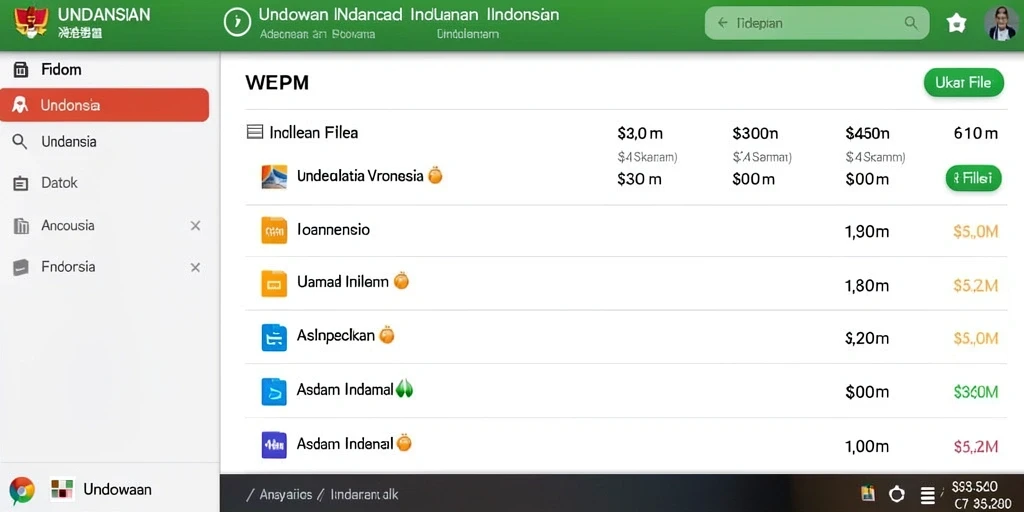Click the Fidom sidebar icon
The image size is (1024, 512).
(x=21, y=69)
